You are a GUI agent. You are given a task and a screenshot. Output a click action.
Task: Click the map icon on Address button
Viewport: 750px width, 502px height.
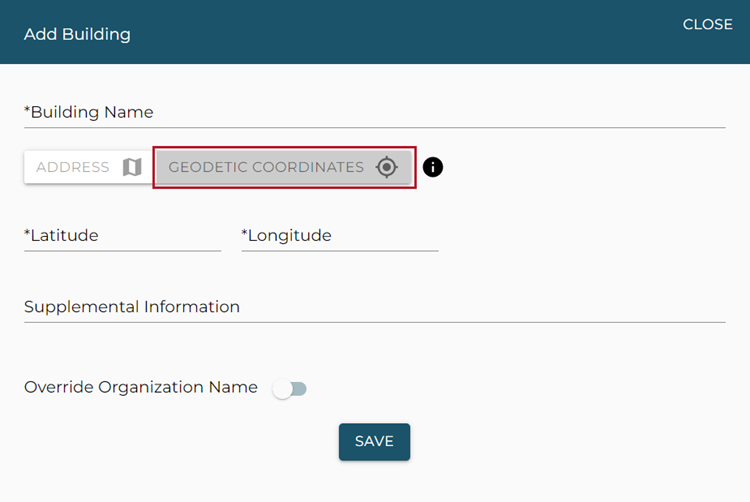click(132, 167)
